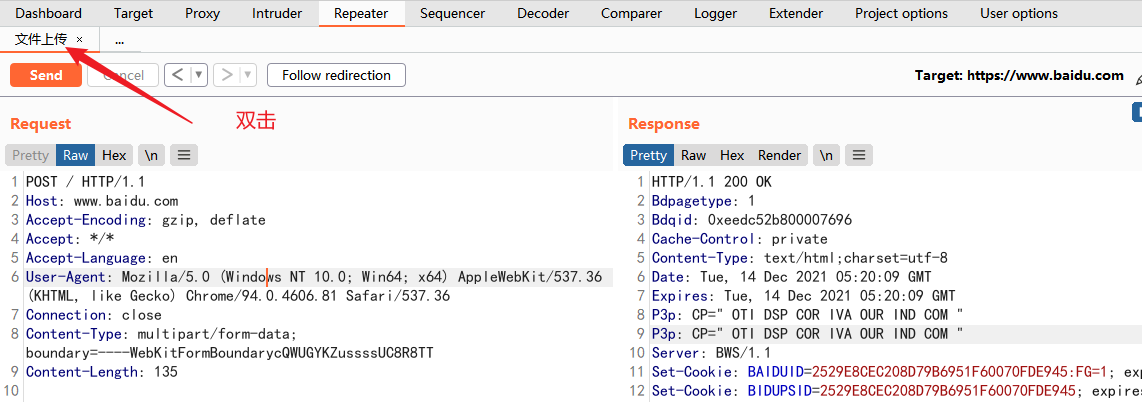
Task: Click the Content-Length: 135 line
Action: (x=102, y=371)
